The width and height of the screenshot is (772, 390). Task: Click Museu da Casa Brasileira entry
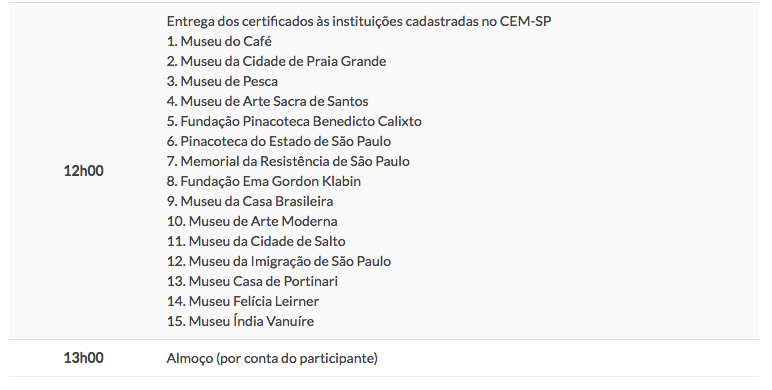250,201
